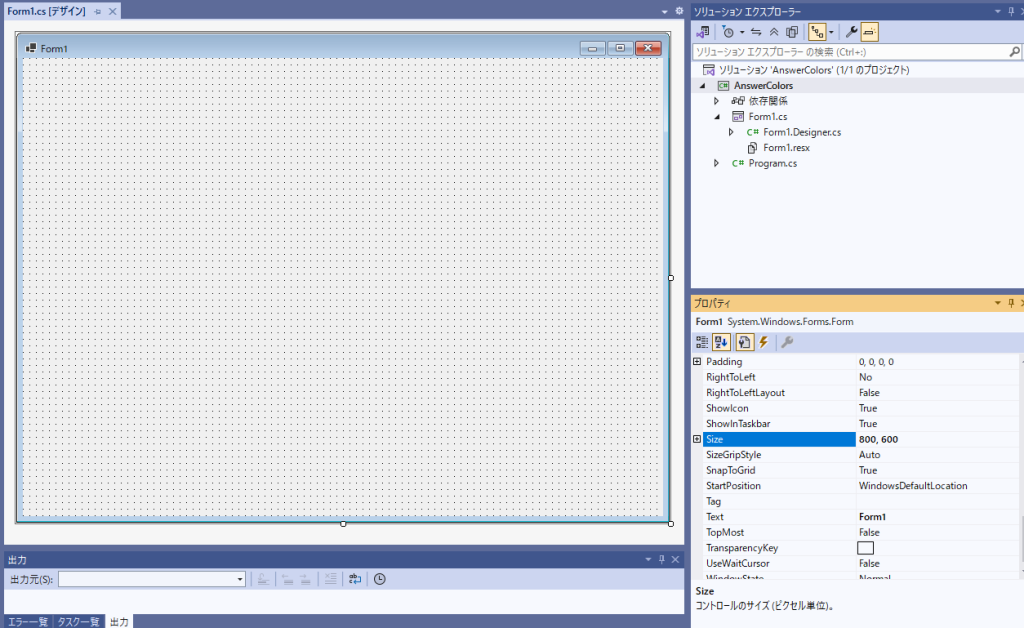Click the TransparencyKey color swatch

(865, 548)
